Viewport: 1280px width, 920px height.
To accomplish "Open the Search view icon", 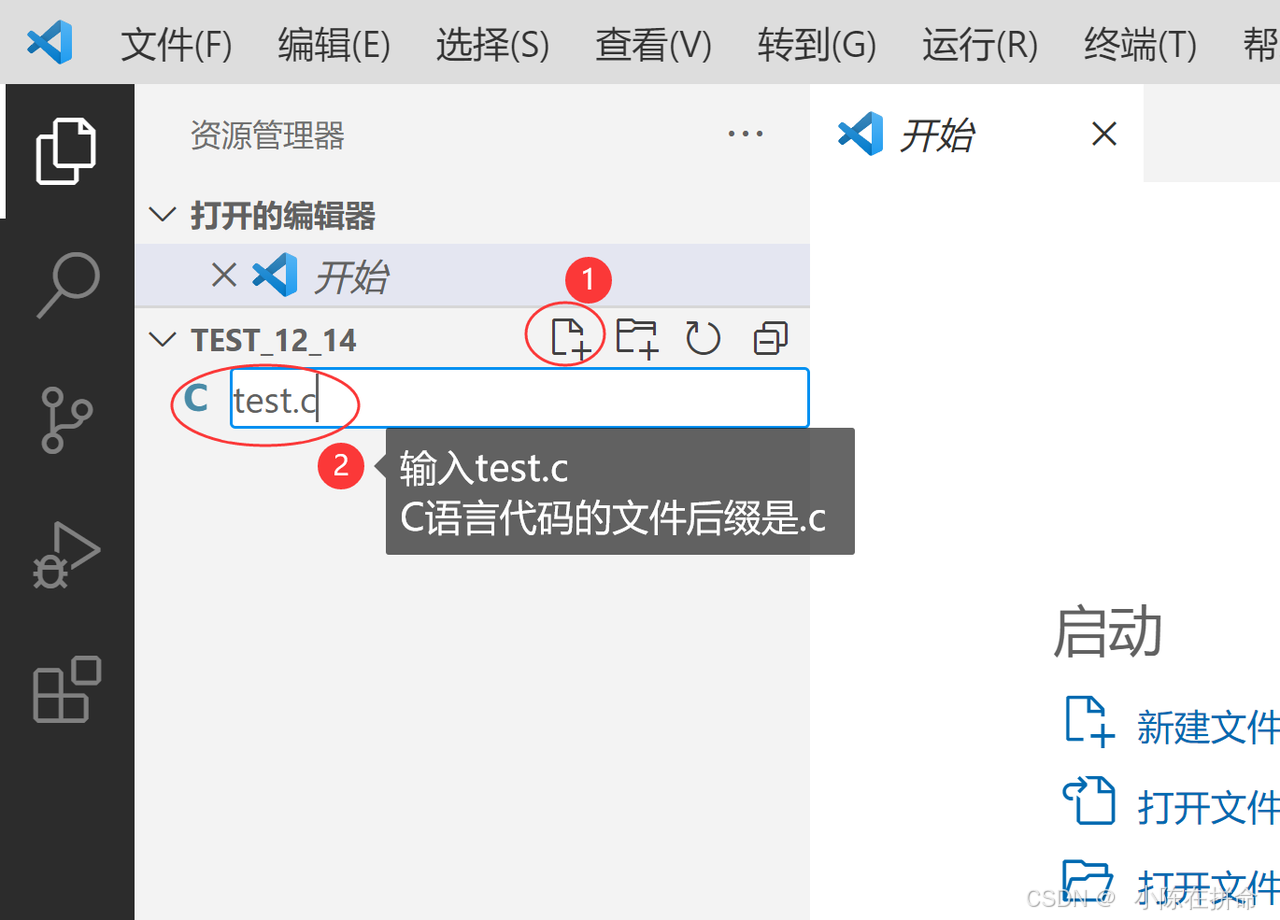I will click(68, 285).
